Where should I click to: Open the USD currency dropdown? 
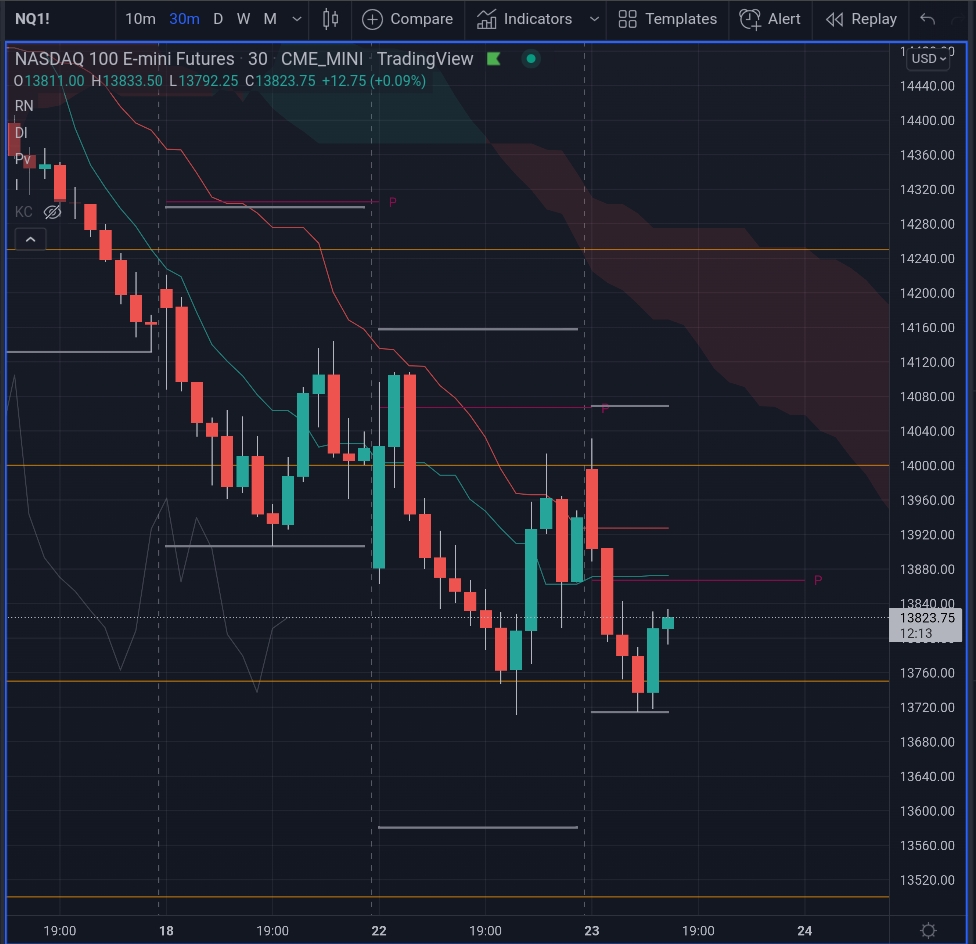click(x=929, y=58)
